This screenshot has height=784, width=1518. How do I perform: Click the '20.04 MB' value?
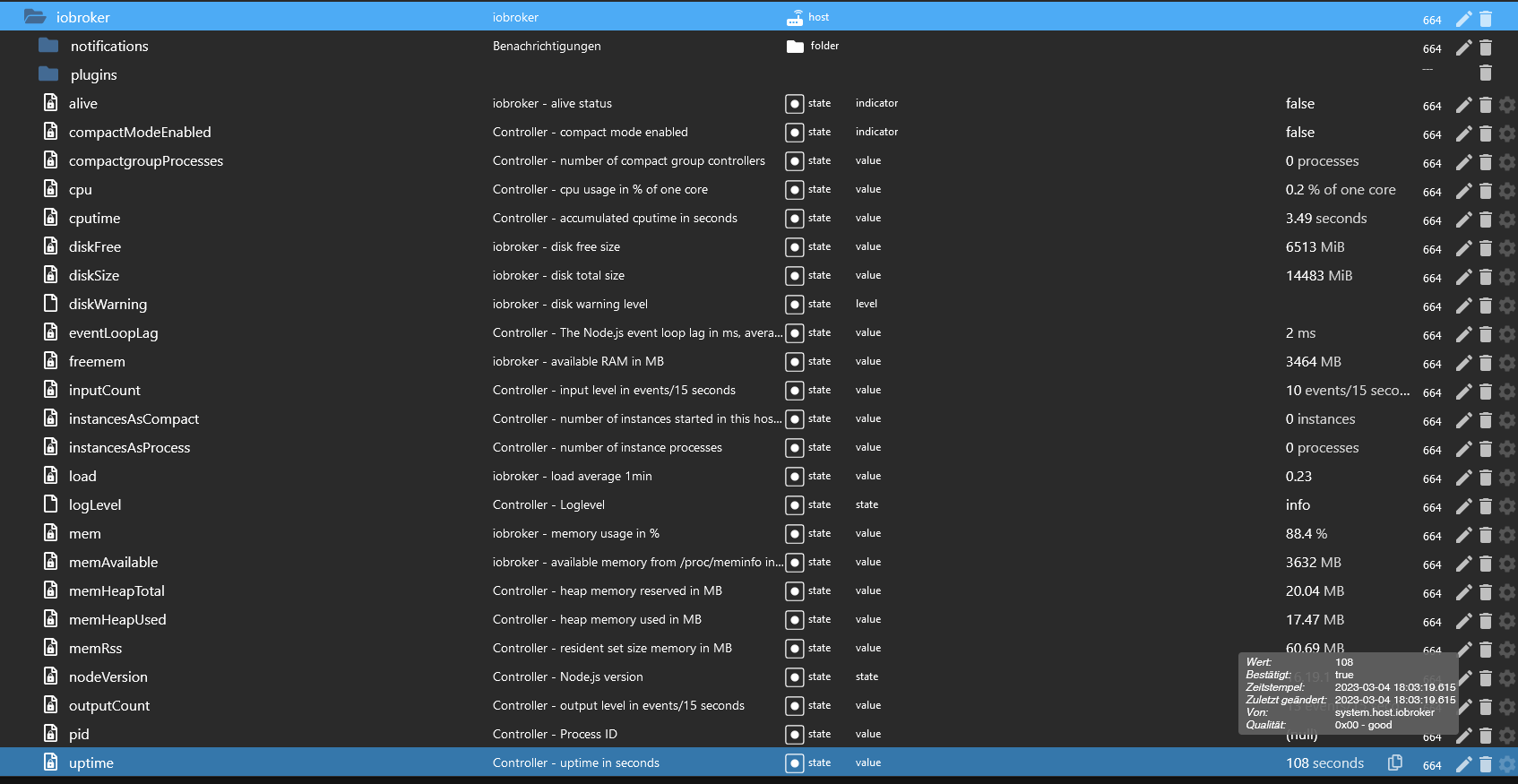click(x=1315, y=590)
